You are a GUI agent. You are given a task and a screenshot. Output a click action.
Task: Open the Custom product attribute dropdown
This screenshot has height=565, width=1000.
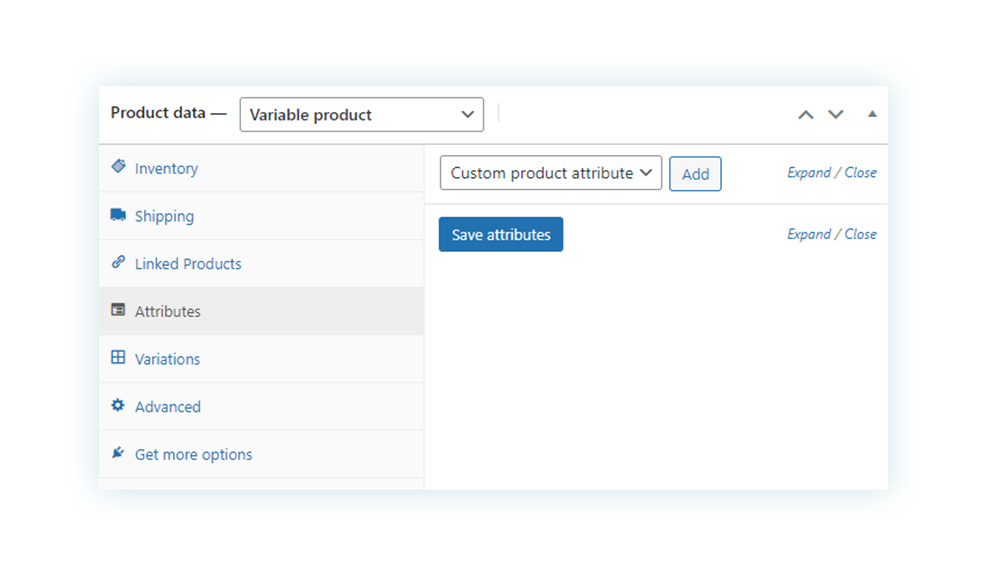550,173
